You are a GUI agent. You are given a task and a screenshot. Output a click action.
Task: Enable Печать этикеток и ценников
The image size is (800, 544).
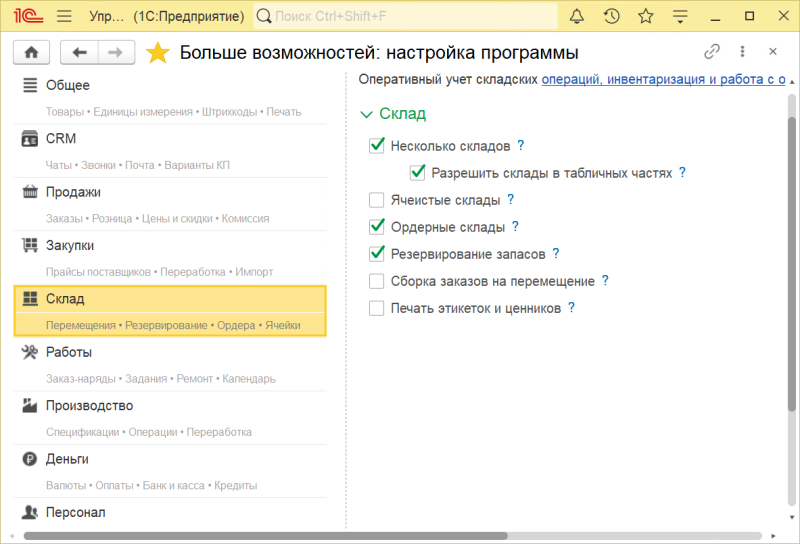(x=377, y=308)
